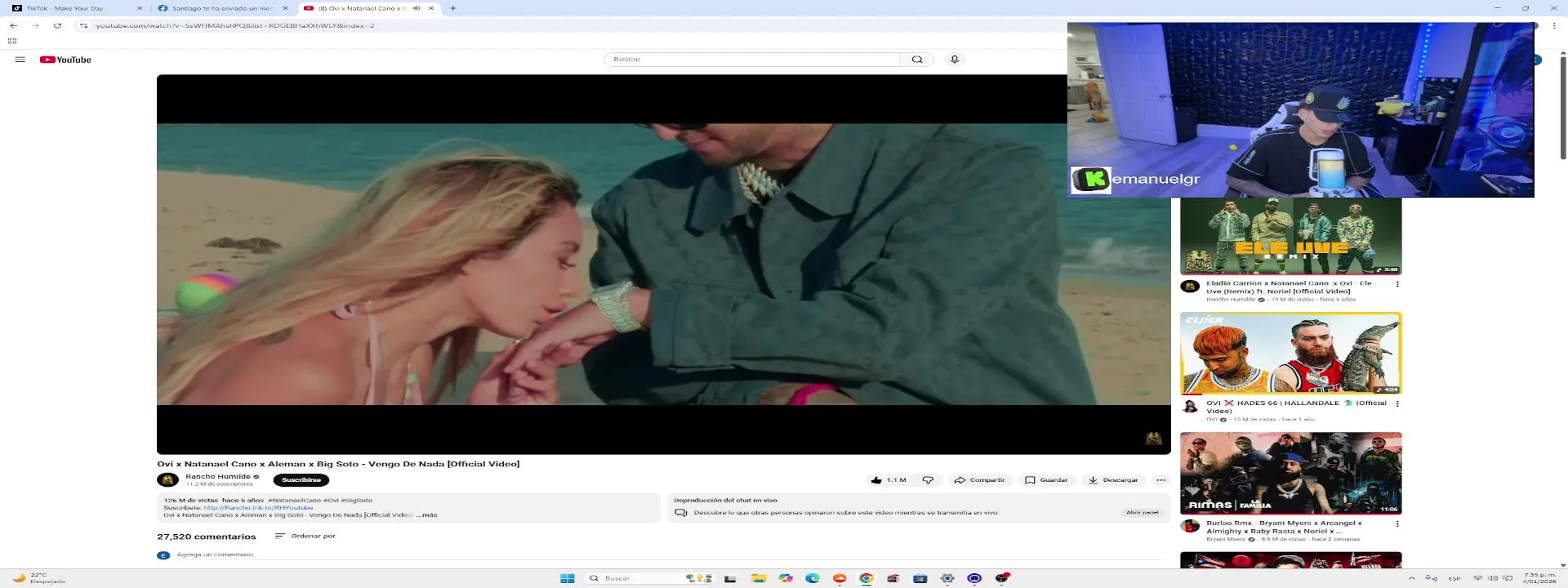Open the Burlao Rmx Rimas thumbnail
Screen dimensions: 1568x588
tap(1291, 473)
